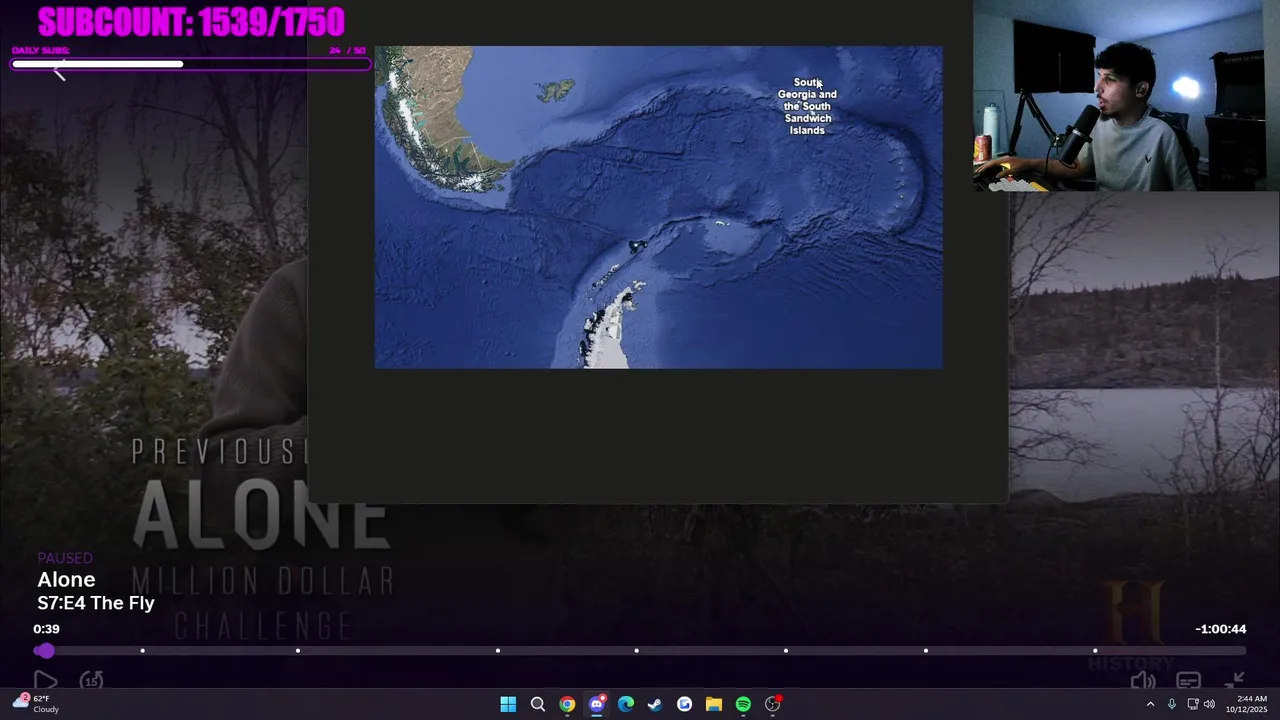Click the daily subs progress bar
The image size is (1280, 720).
tap(190, 65)
